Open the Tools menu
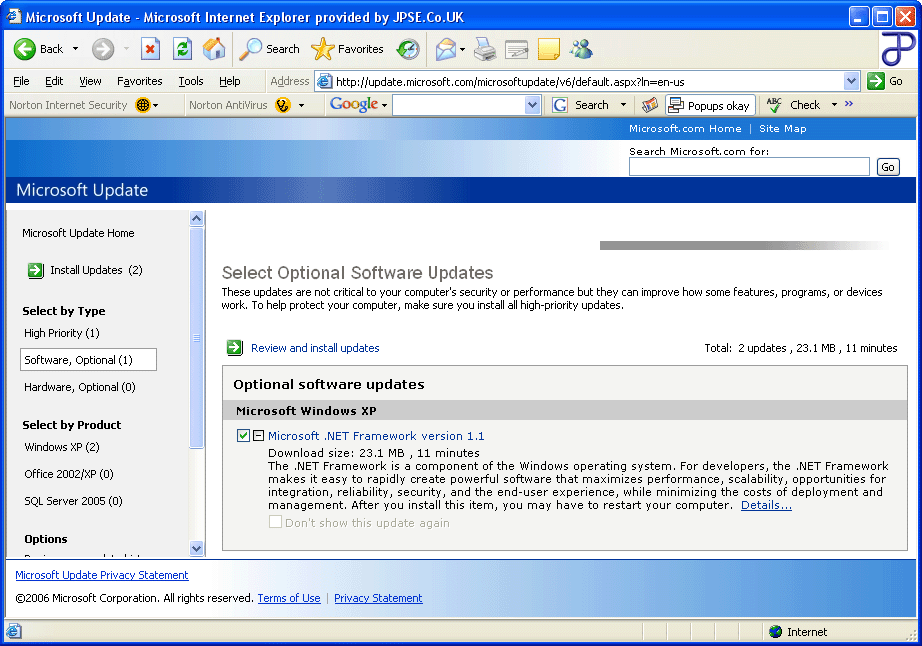 (191, 81)
